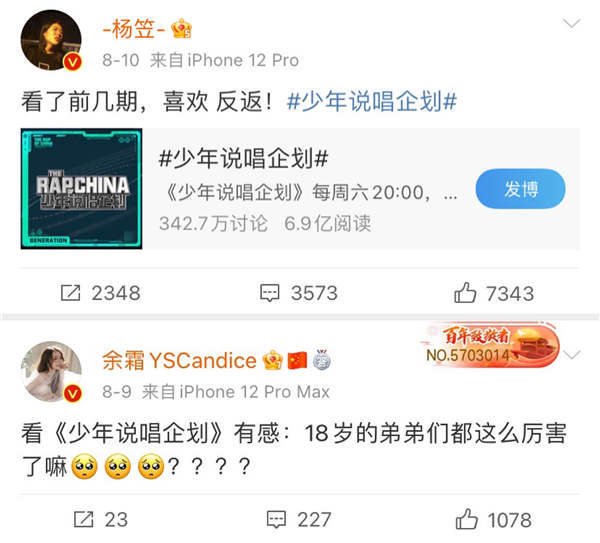Tap the silver medal badge icon

pos(321,360)
